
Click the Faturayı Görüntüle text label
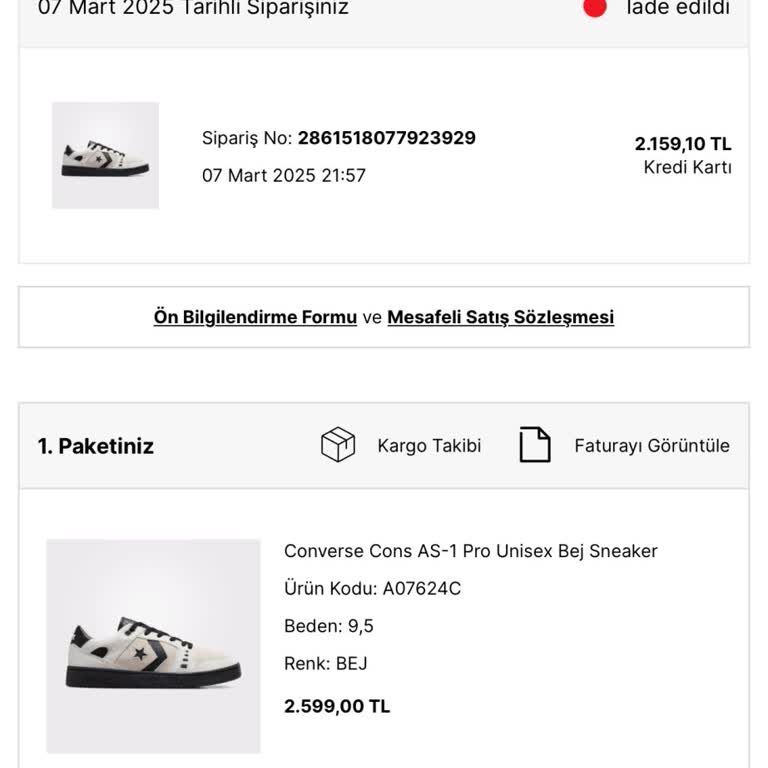(x=652, y=446)
